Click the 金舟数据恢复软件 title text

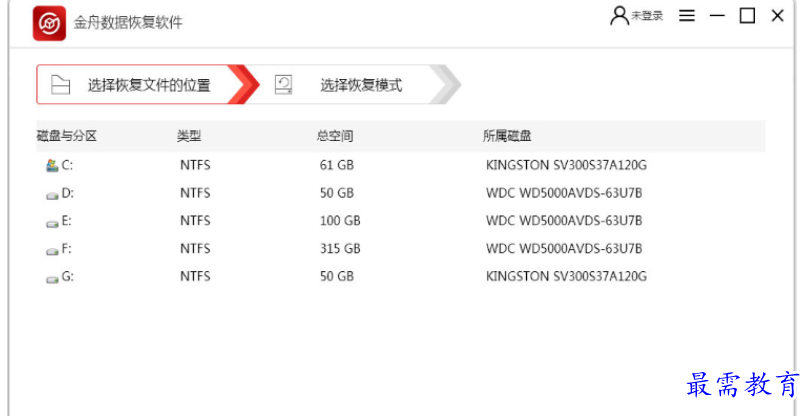128,23
